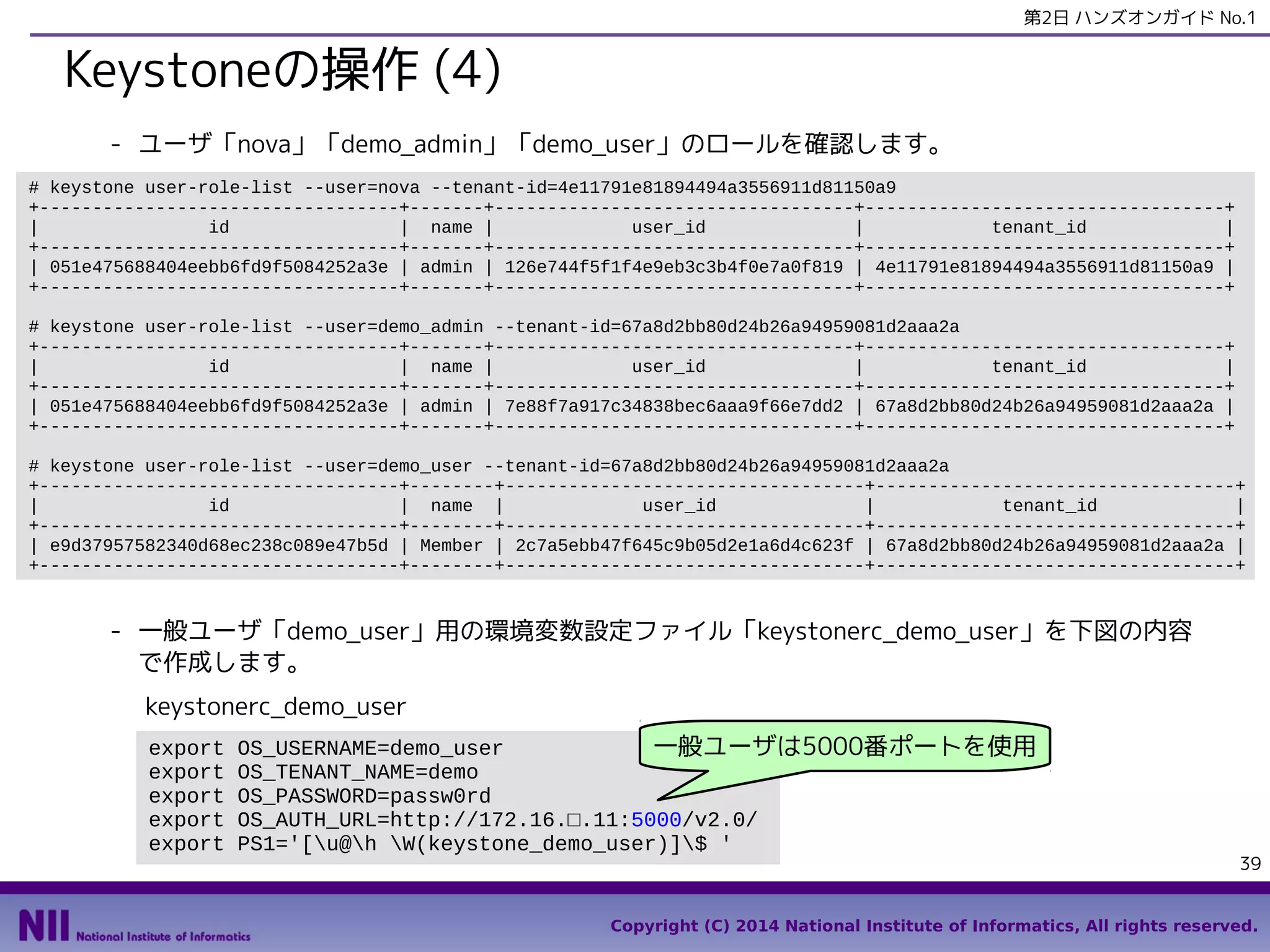1270x952 pixels.
Task: Click the 'admin' cell in demo_admin table
Action: 446,407
